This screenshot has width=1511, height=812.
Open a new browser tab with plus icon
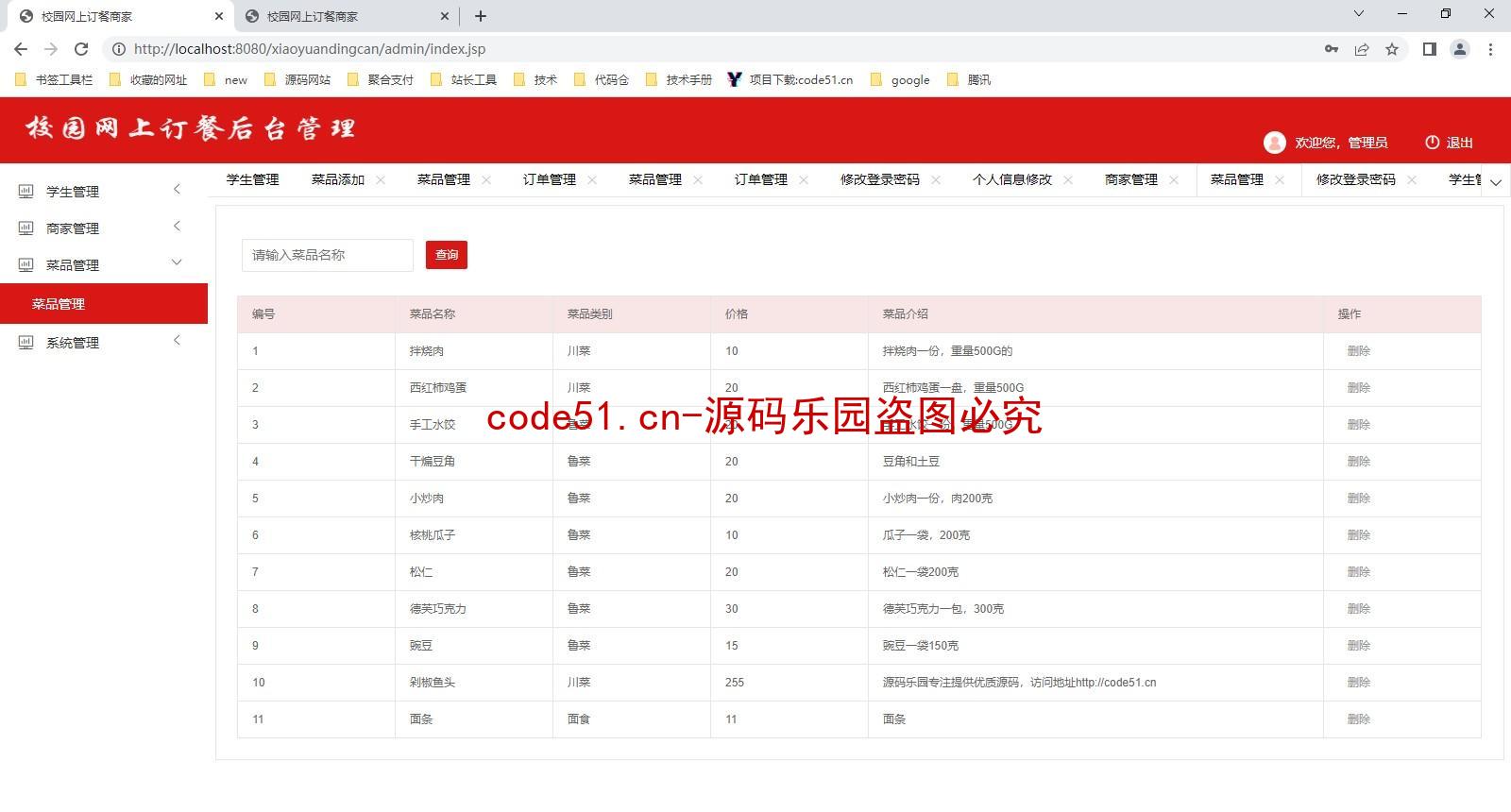pos(481,16)
